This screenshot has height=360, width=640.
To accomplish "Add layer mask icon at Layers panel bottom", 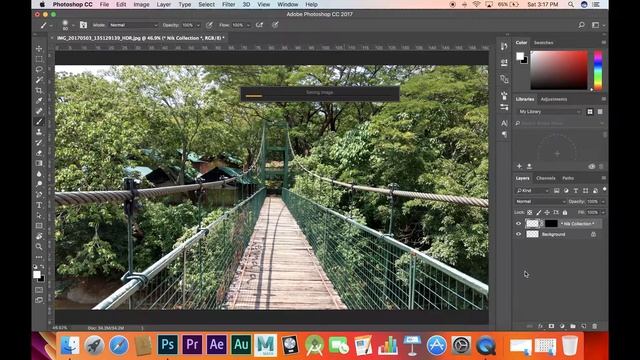I will pyautogui.click(x=551, y=326).
